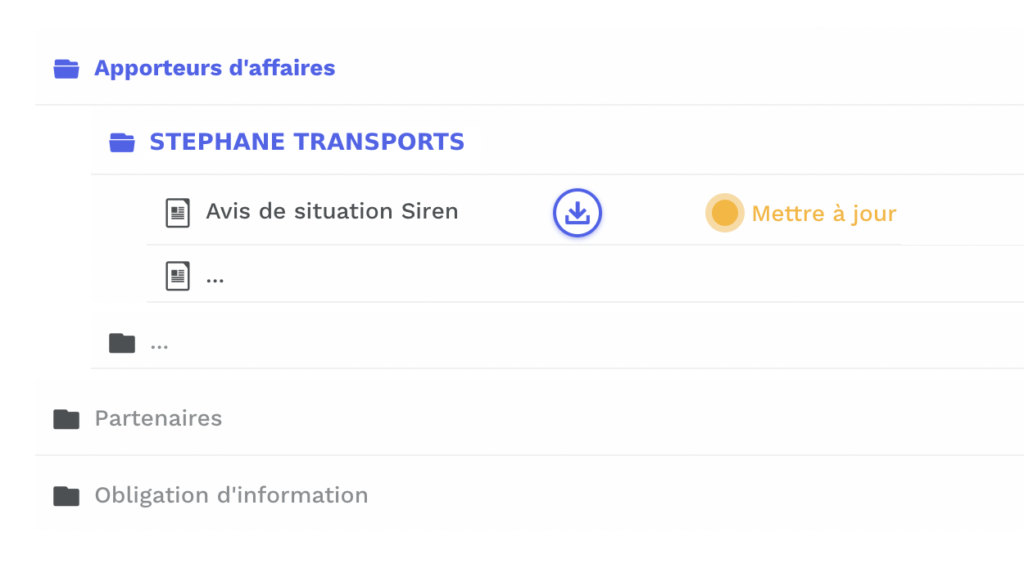Select the ellipsis text next to the document icon
1024x573 pixels.
215,277
